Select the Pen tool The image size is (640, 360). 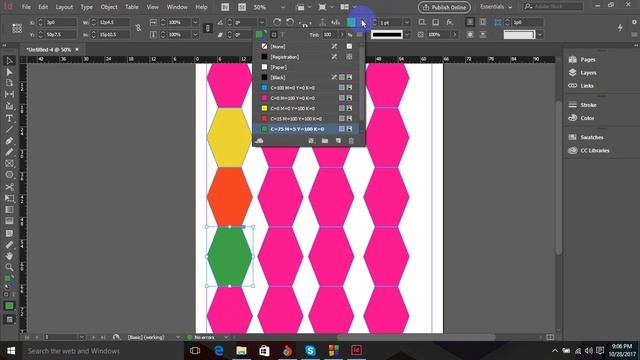(x=9, y=141)
